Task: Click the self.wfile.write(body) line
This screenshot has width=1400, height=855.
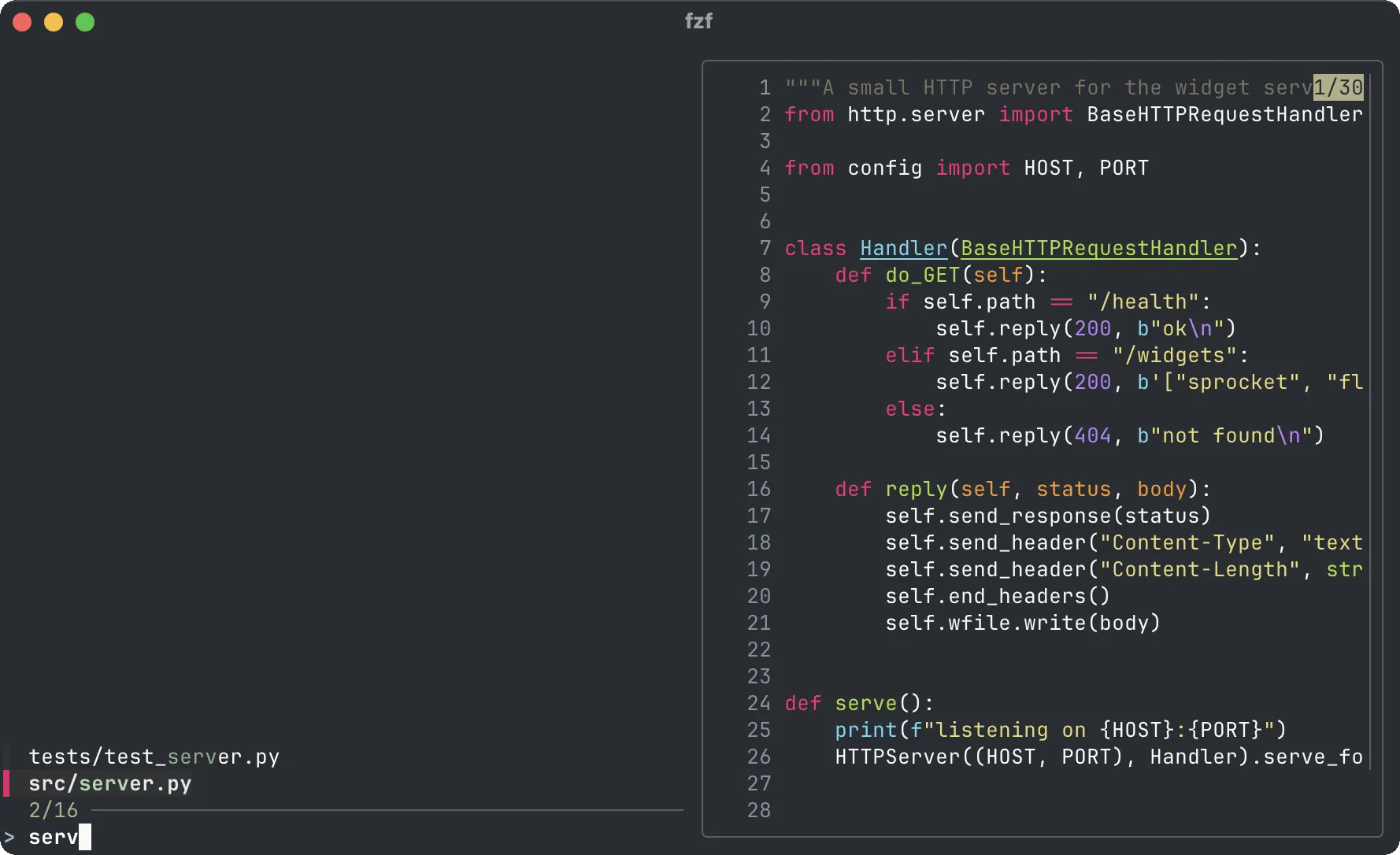Action: tap(1023, 623)
